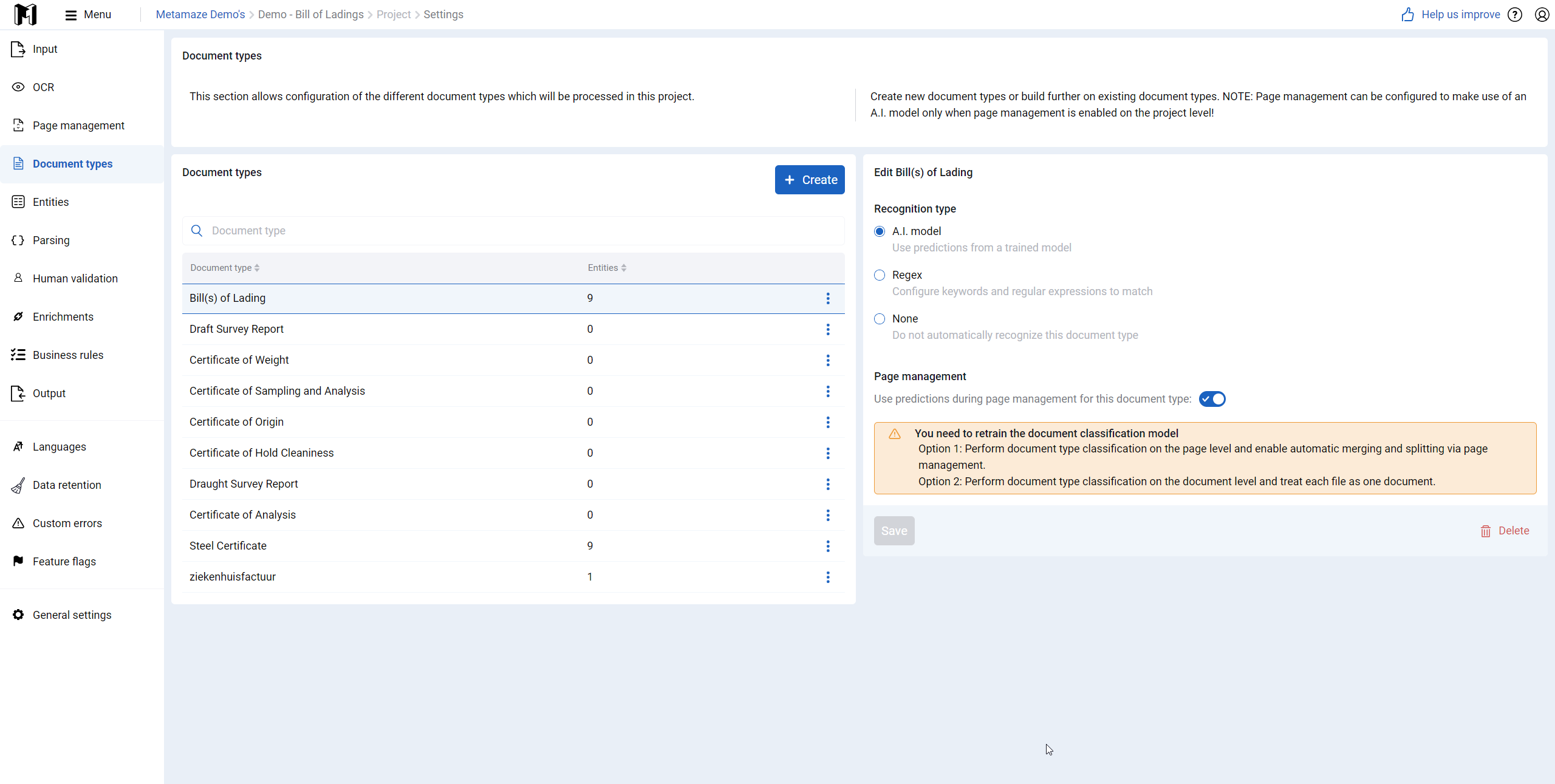Open Parsing settings in sidebar
1555x784 pixels.
click(82, 240)
